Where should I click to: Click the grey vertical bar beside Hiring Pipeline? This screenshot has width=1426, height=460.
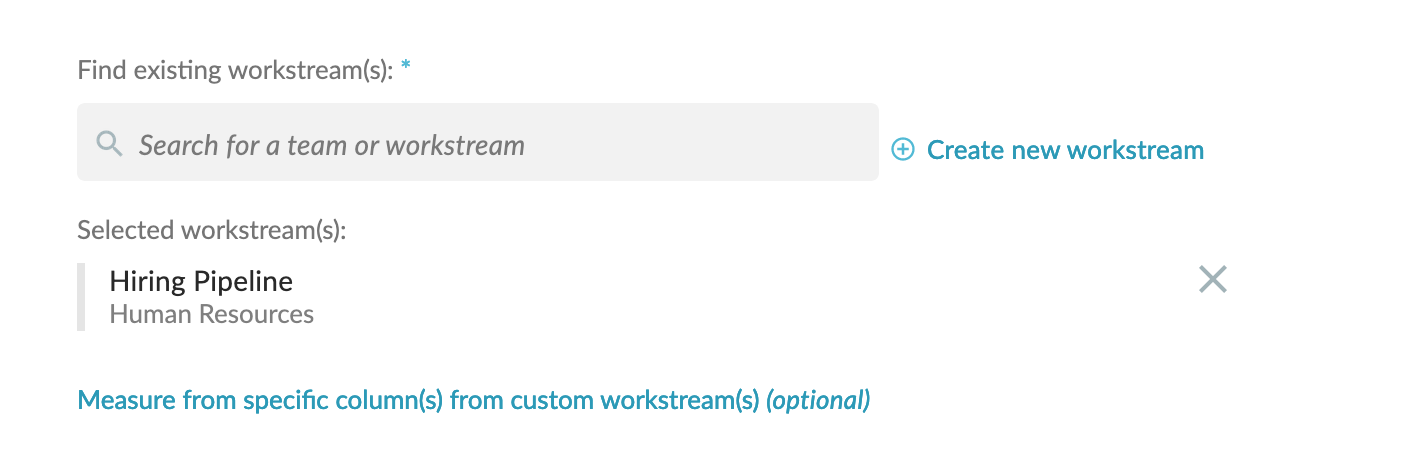coord(81,296)
